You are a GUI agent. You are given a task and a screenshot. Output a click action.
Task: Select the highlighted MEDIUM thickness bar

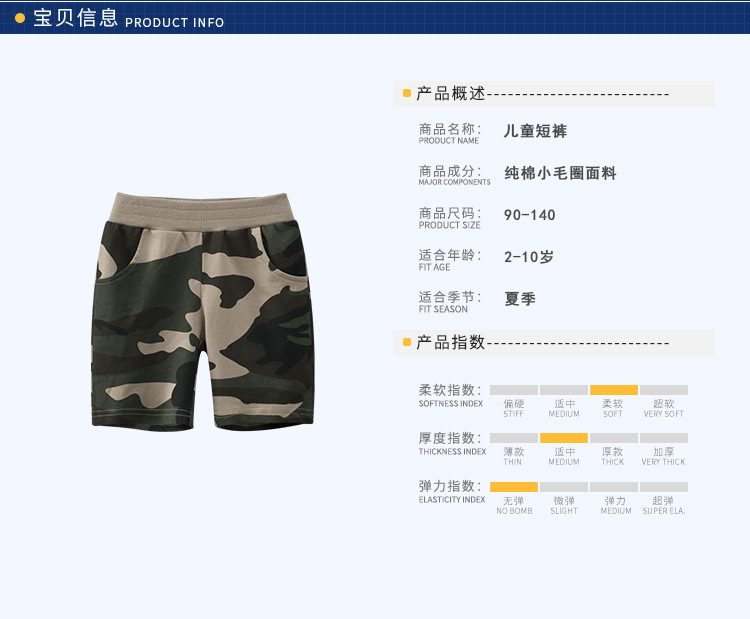click(x=564, y=438)
